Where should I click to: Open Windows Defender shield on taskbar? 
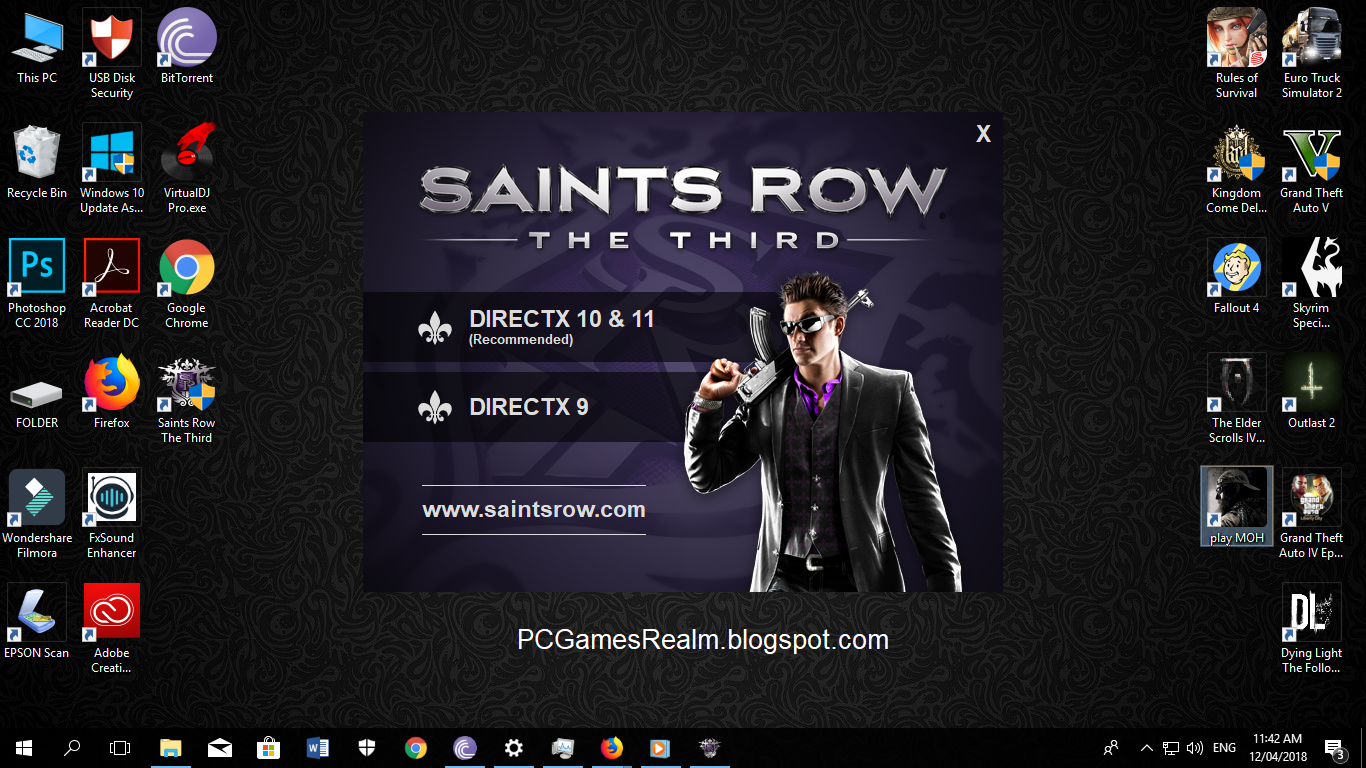point(367,748)
